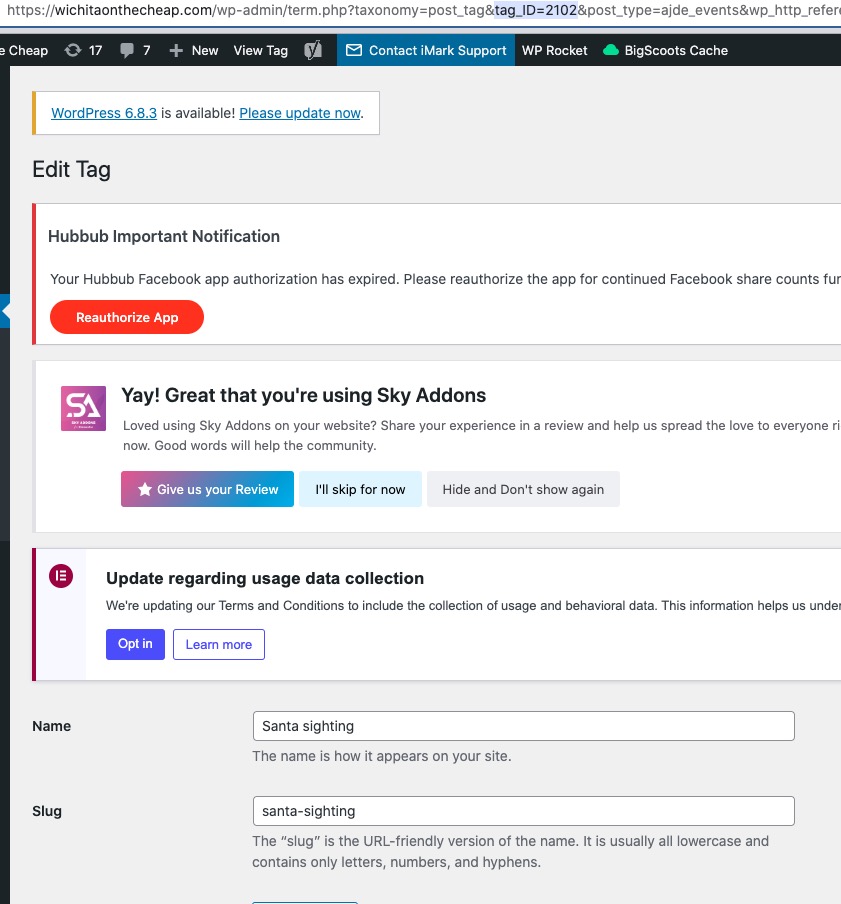Click the Elementor logo icon in the notice

click(x=61, y=576)
